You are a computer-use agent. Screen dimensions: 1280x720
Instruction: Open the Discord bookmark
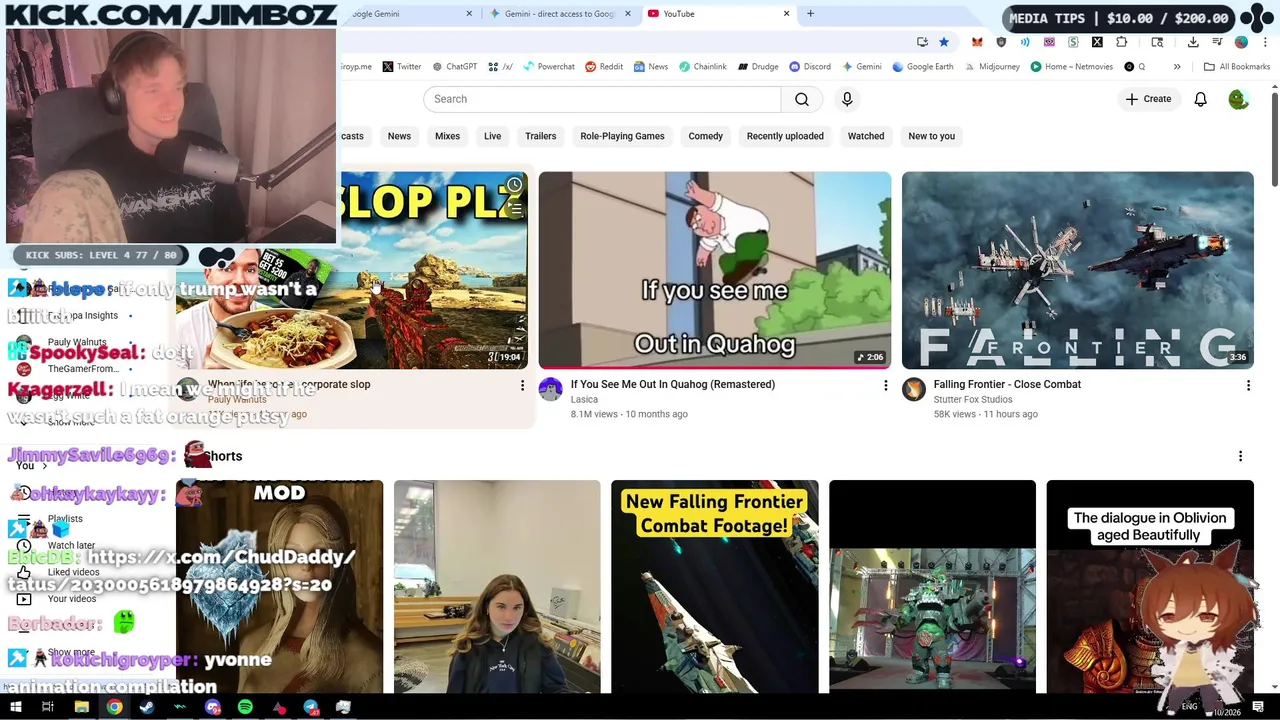(x=810, y=67)
